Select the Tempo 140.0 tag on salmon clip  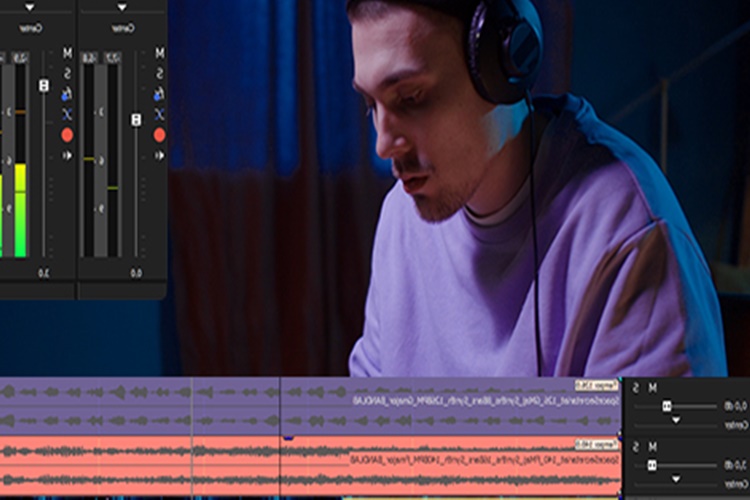pyautogui.click(x=596, y=445)
